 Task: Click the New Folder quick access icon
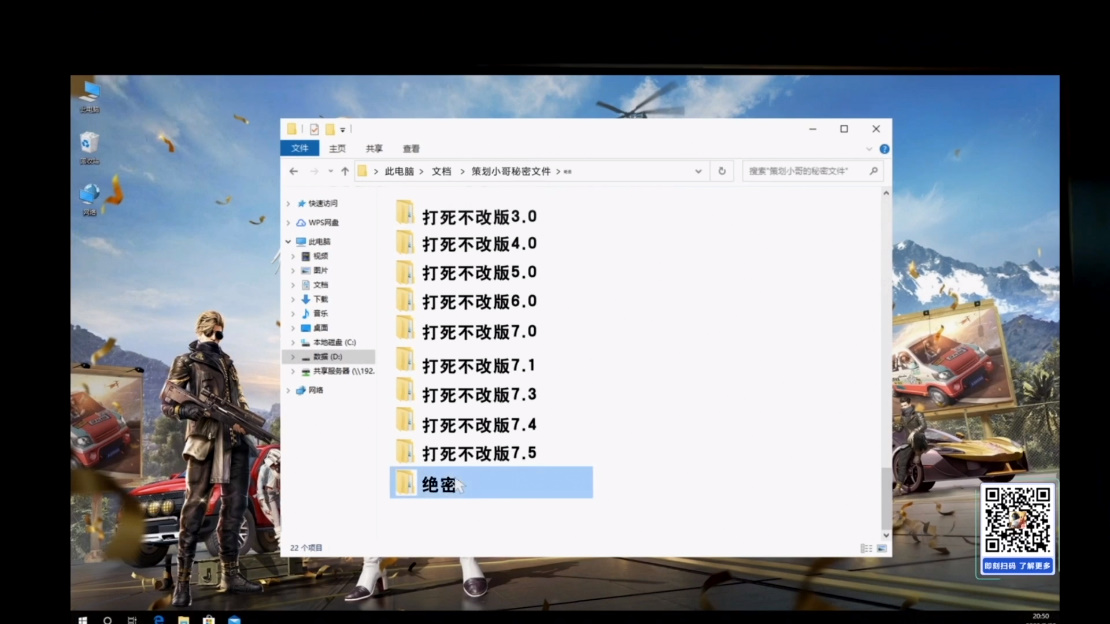point(330,129)
